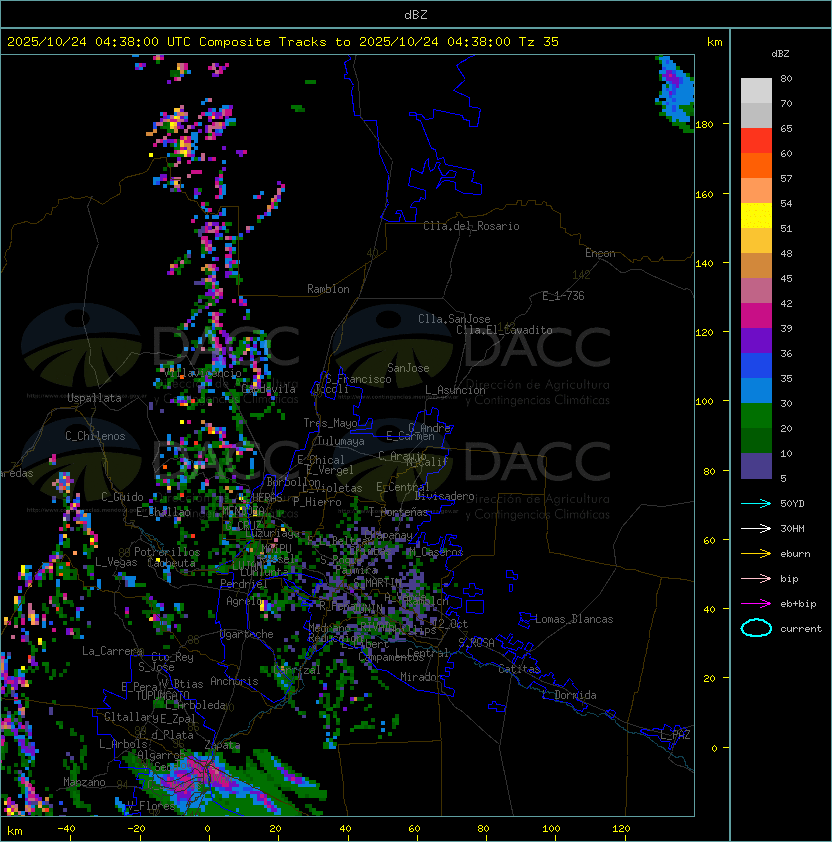The image size is (832, 842).
Task: Click the 'L_Vegas' map label
Action: (116, 562)
